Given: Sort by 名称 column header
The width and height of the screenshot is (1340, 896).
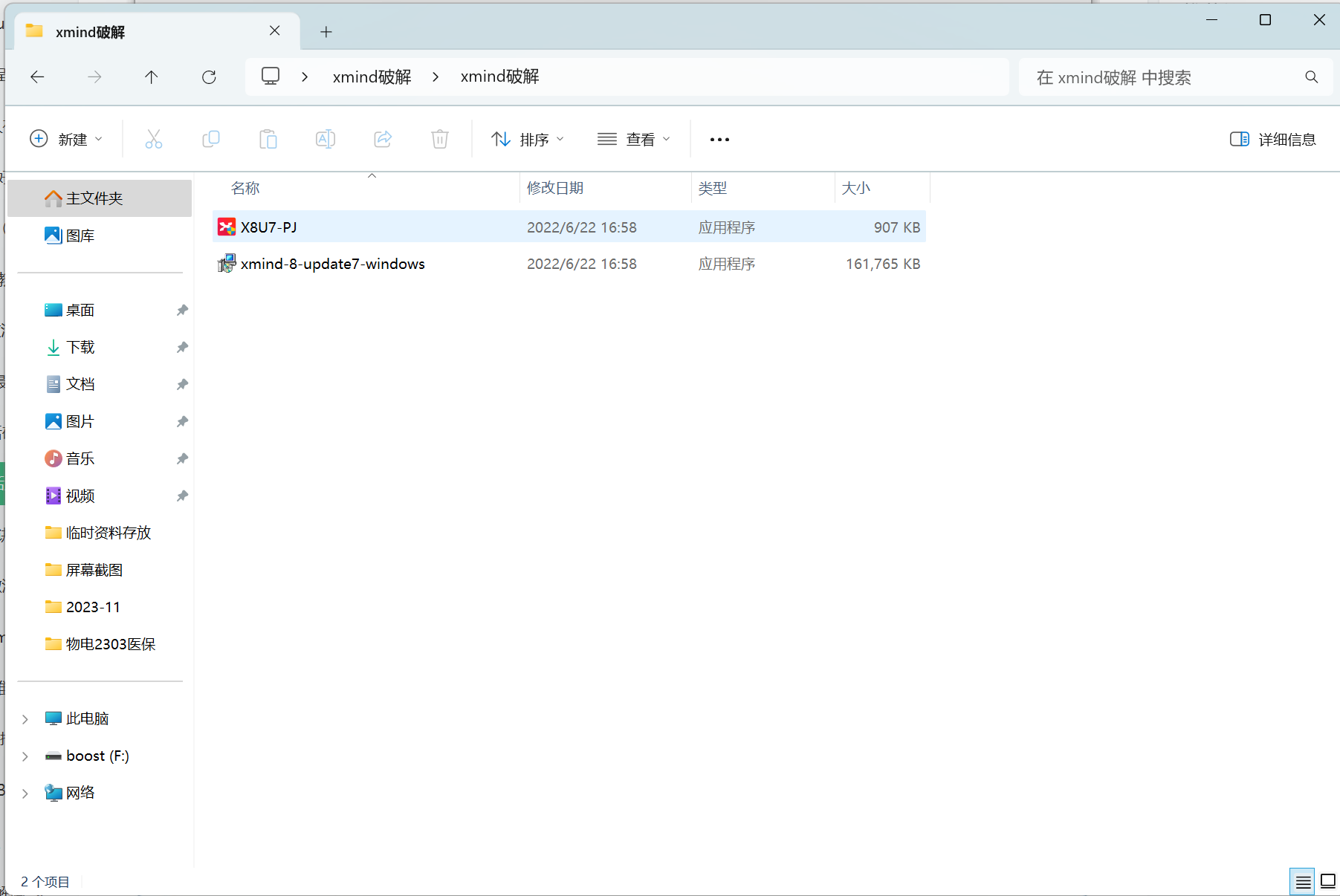Looking at the screenshot, I should click(x=245, y=188).
